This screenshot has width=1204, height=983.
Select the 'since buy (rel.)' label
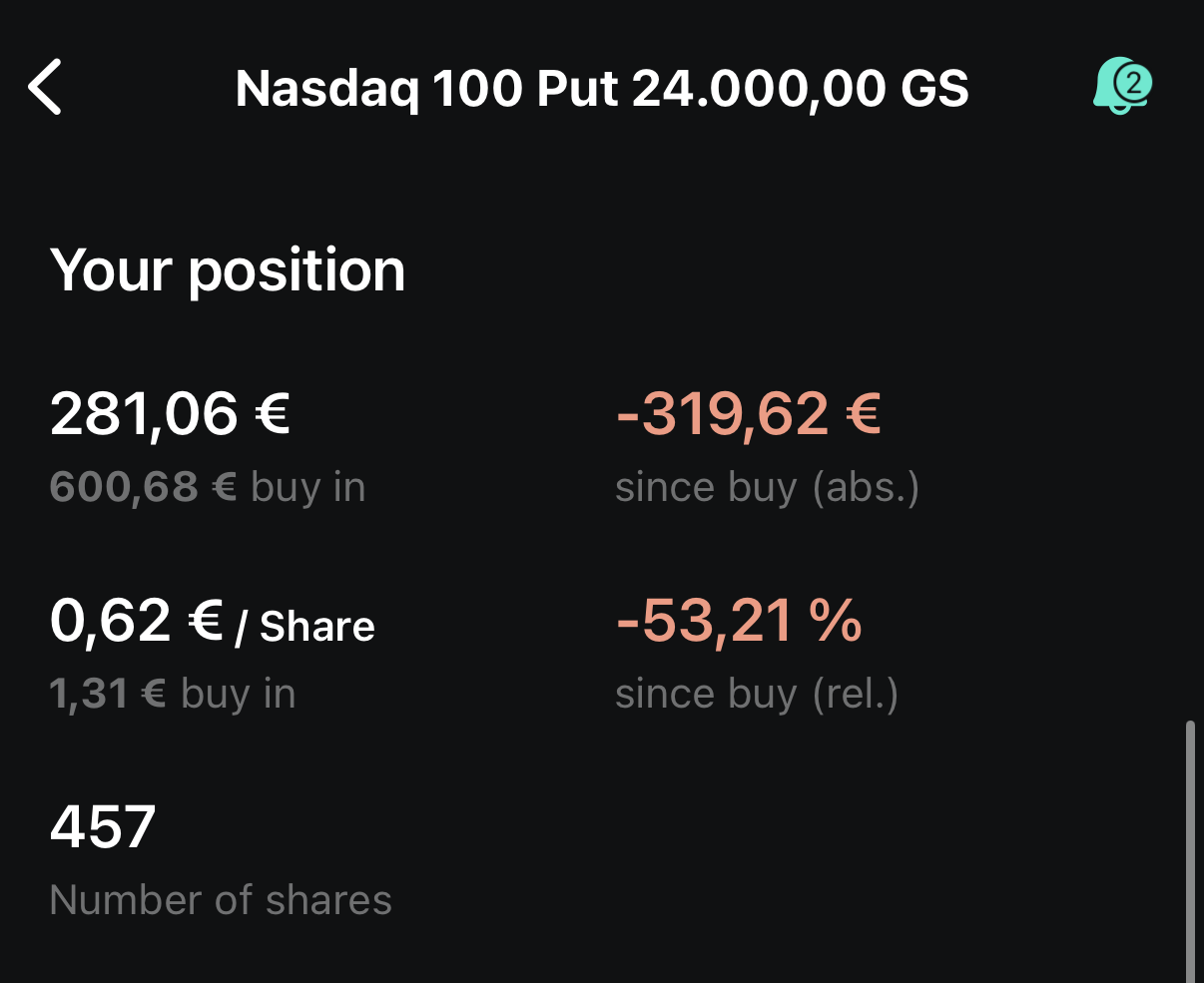coord(757,694)
